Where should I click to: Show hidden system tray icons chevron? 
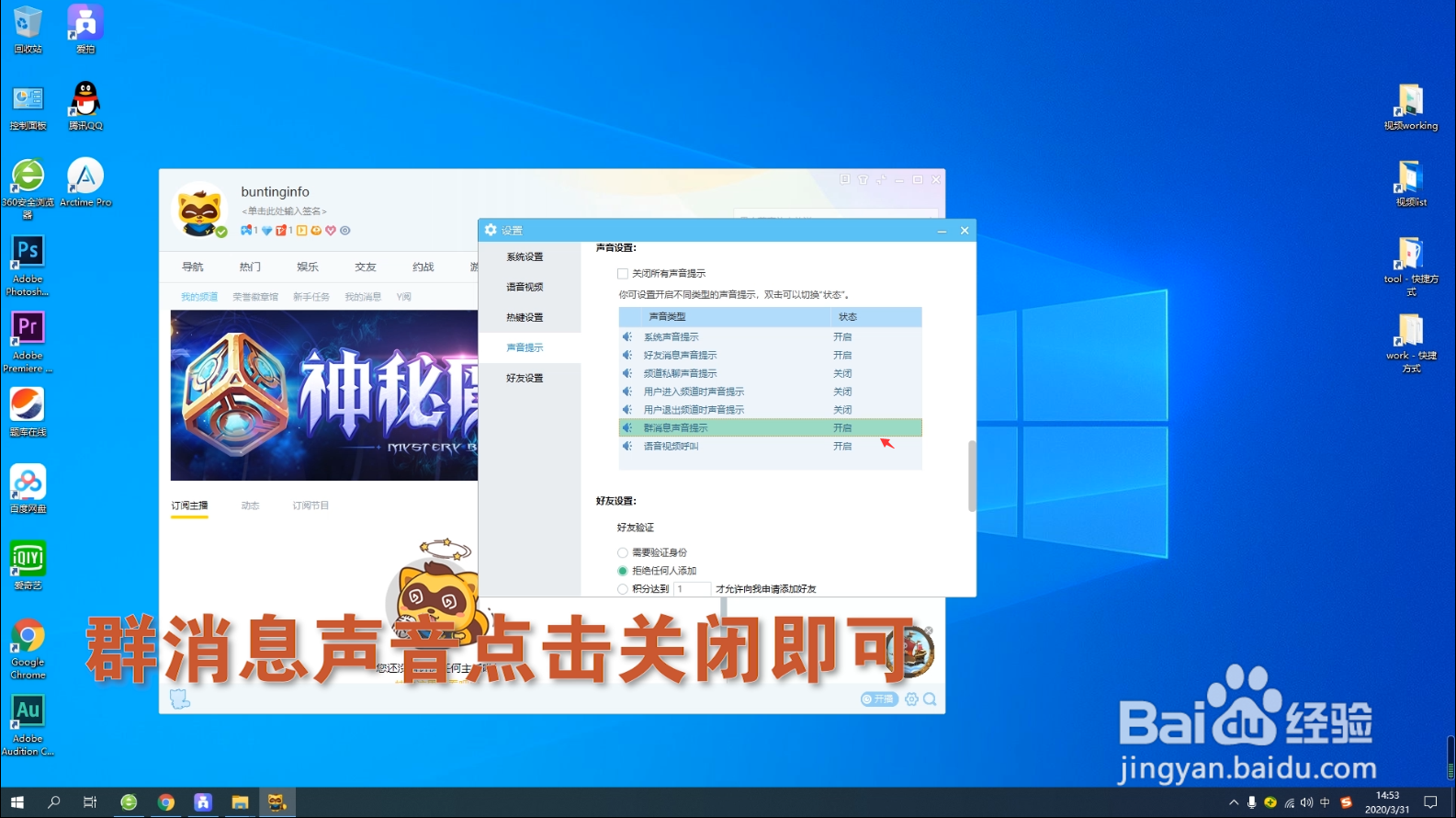(x=1233, y=802)
